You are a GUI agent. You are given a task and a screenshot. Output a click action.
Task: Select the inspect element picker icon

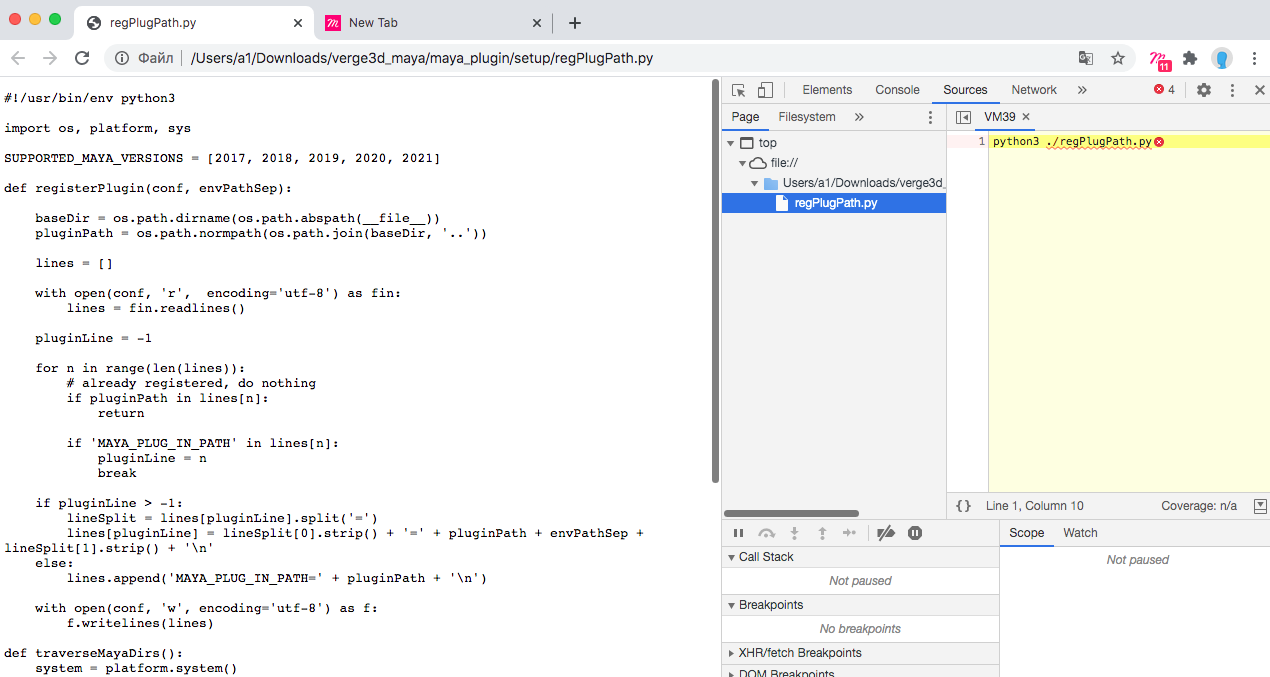(739, 90)
